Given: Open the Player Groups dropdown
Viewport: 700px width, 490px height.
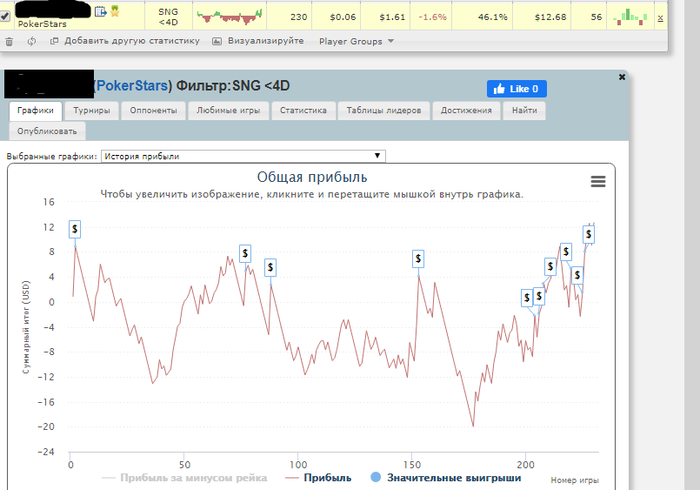Looking at the screenshot, I should click(356, 42).
